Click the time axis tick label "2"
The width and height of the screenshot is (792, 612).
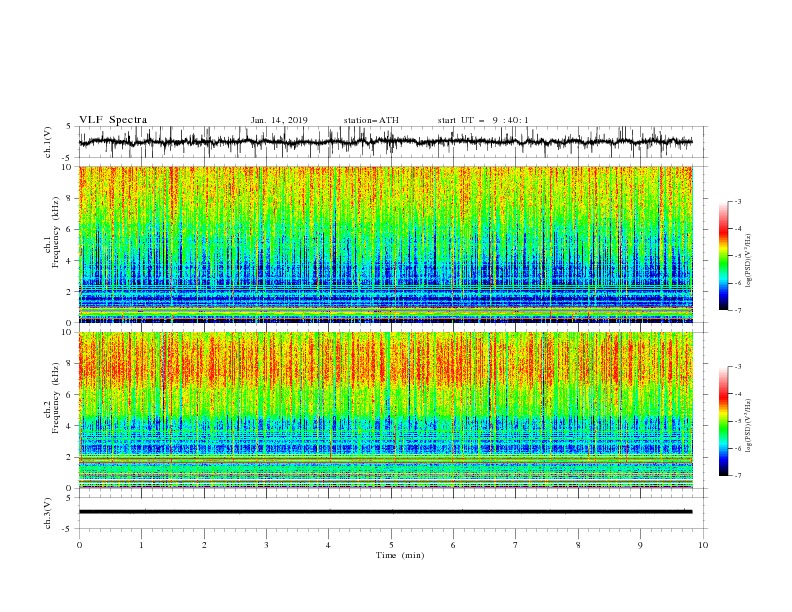[204, 545]
